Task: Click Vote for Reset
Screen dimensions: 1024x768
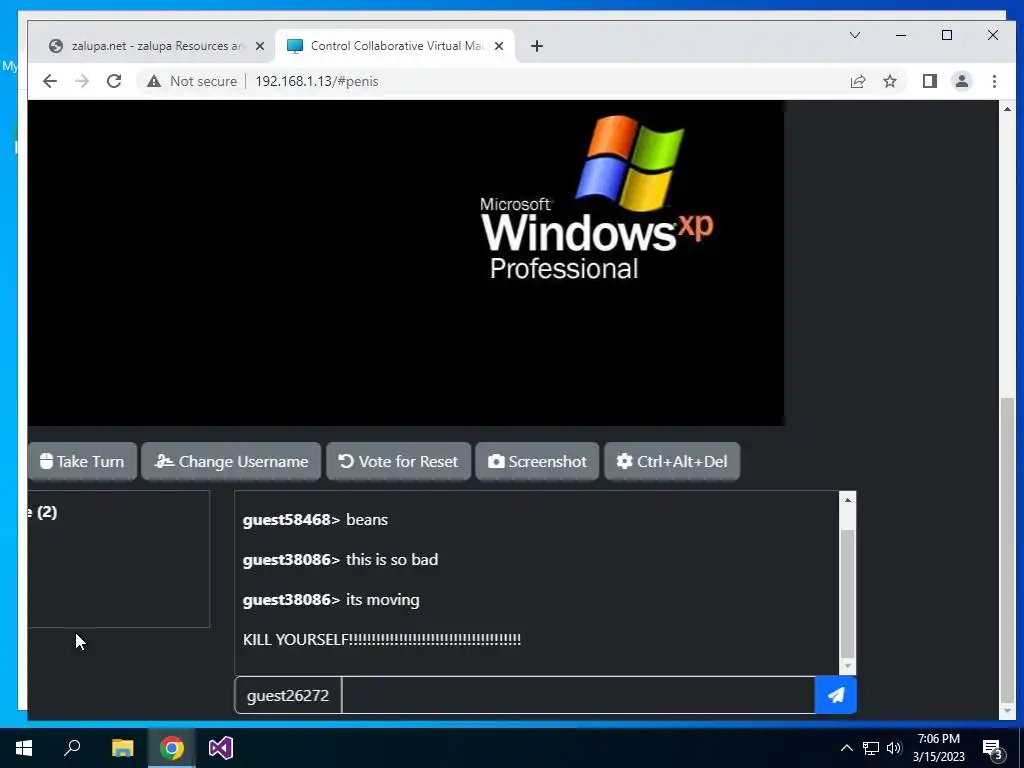Action: pyautogui.click(x=398, y=461)
